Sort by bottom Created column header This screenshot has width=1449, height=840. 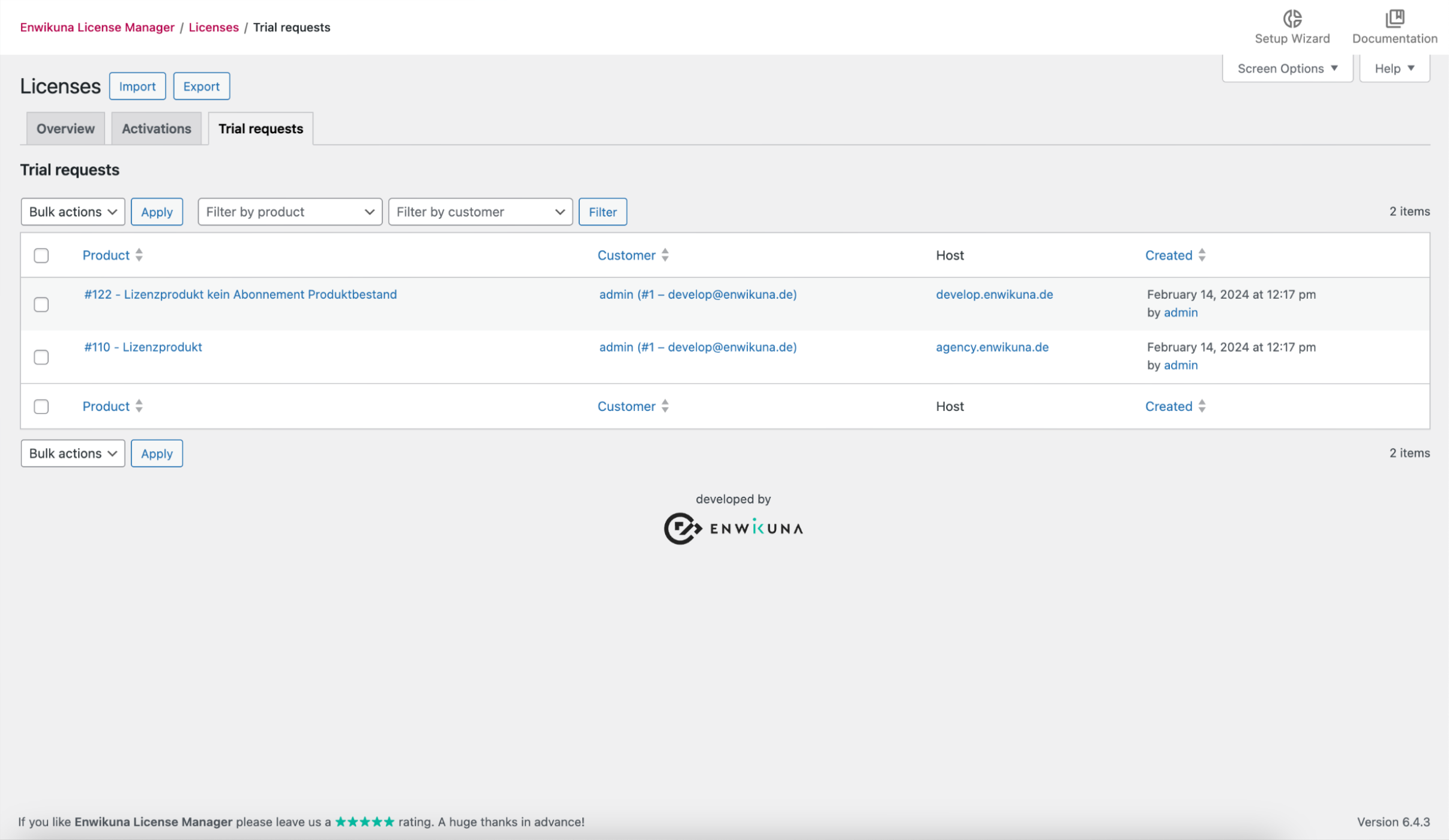point(1168,406)
